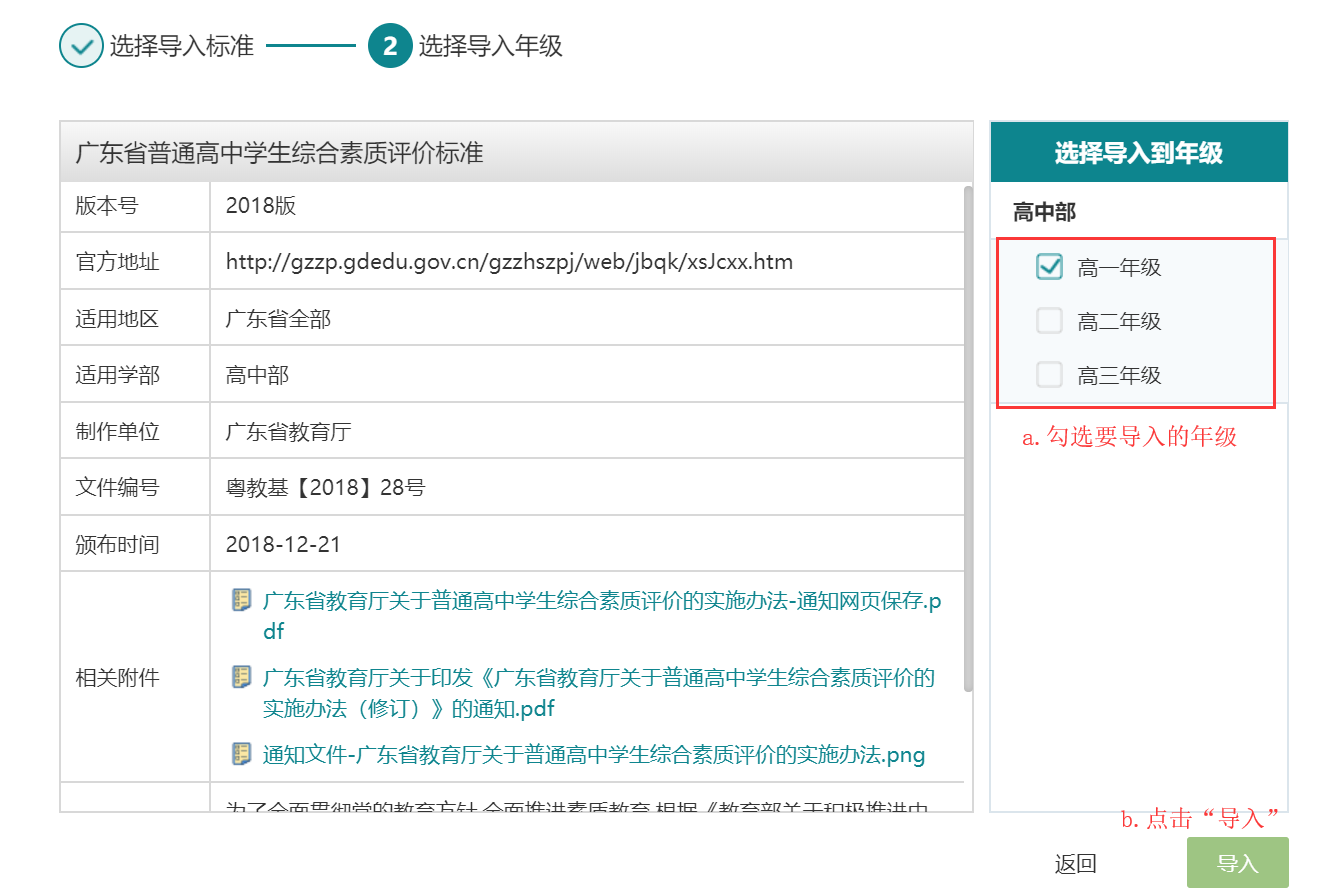The height and width of the screenshot is (890, 1318).
Task: Click the 返回 button
Action: pos(1076,864)
